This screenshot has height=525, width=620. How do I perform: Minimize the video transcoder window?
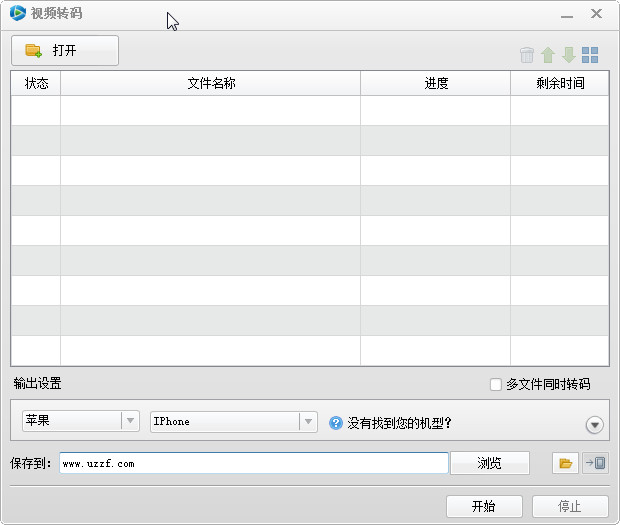coord(567,15)
